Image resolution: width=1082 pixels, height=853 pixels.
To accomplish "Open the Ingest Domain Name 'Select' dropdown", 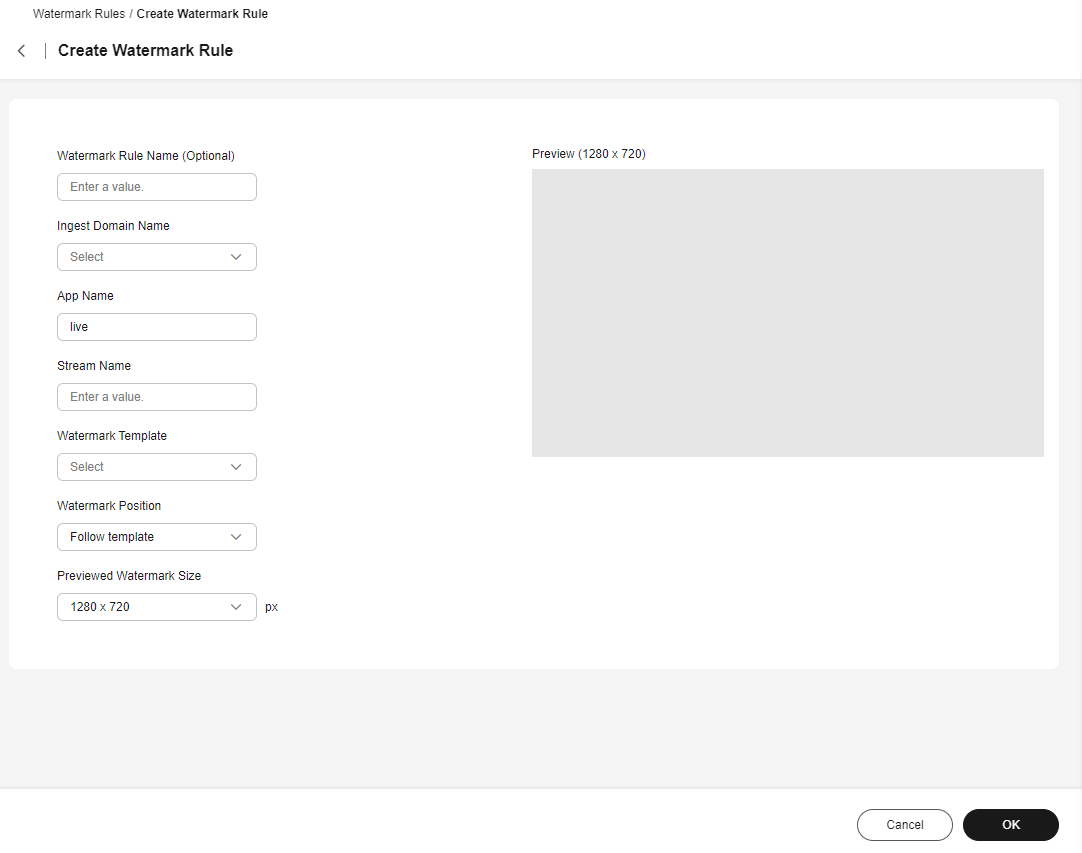I will 145,257.
